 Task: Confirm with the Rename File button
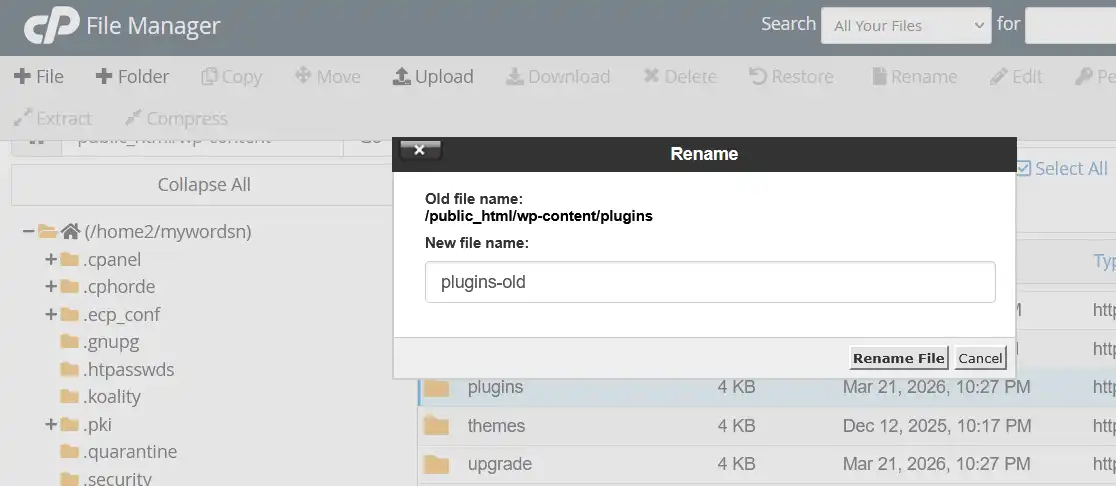(898, 358)
